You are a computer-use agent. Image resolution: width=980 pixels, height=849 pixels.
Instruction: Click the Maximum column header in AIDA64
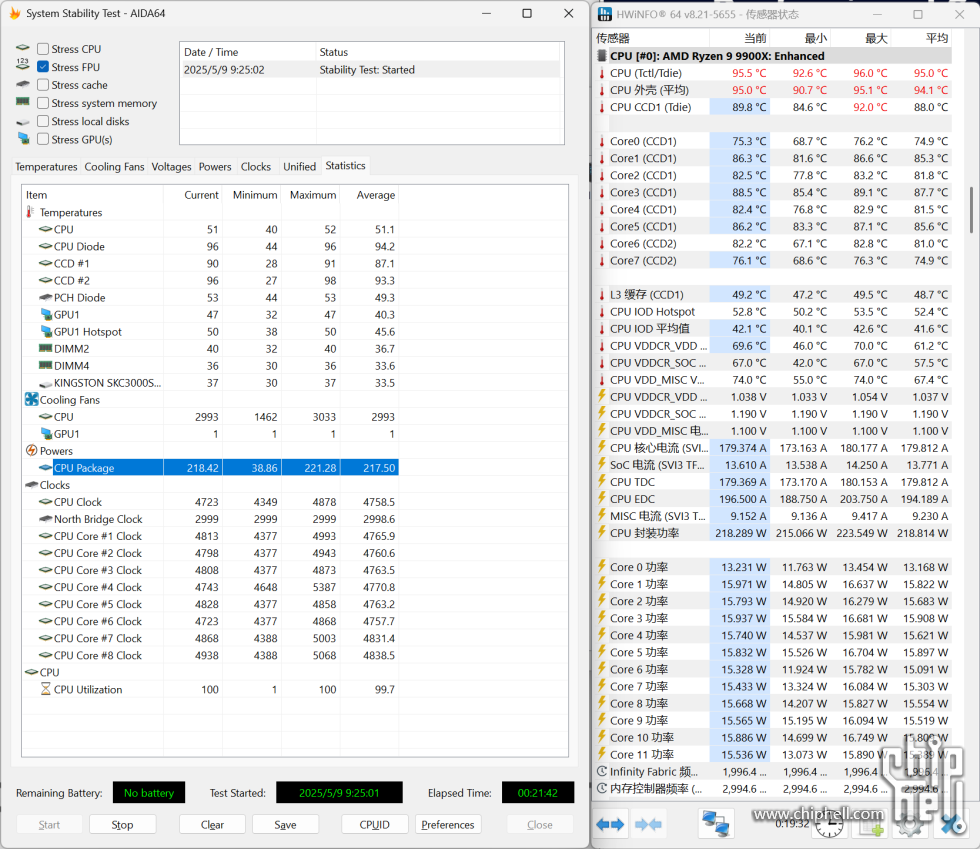[x=312, y=195]
